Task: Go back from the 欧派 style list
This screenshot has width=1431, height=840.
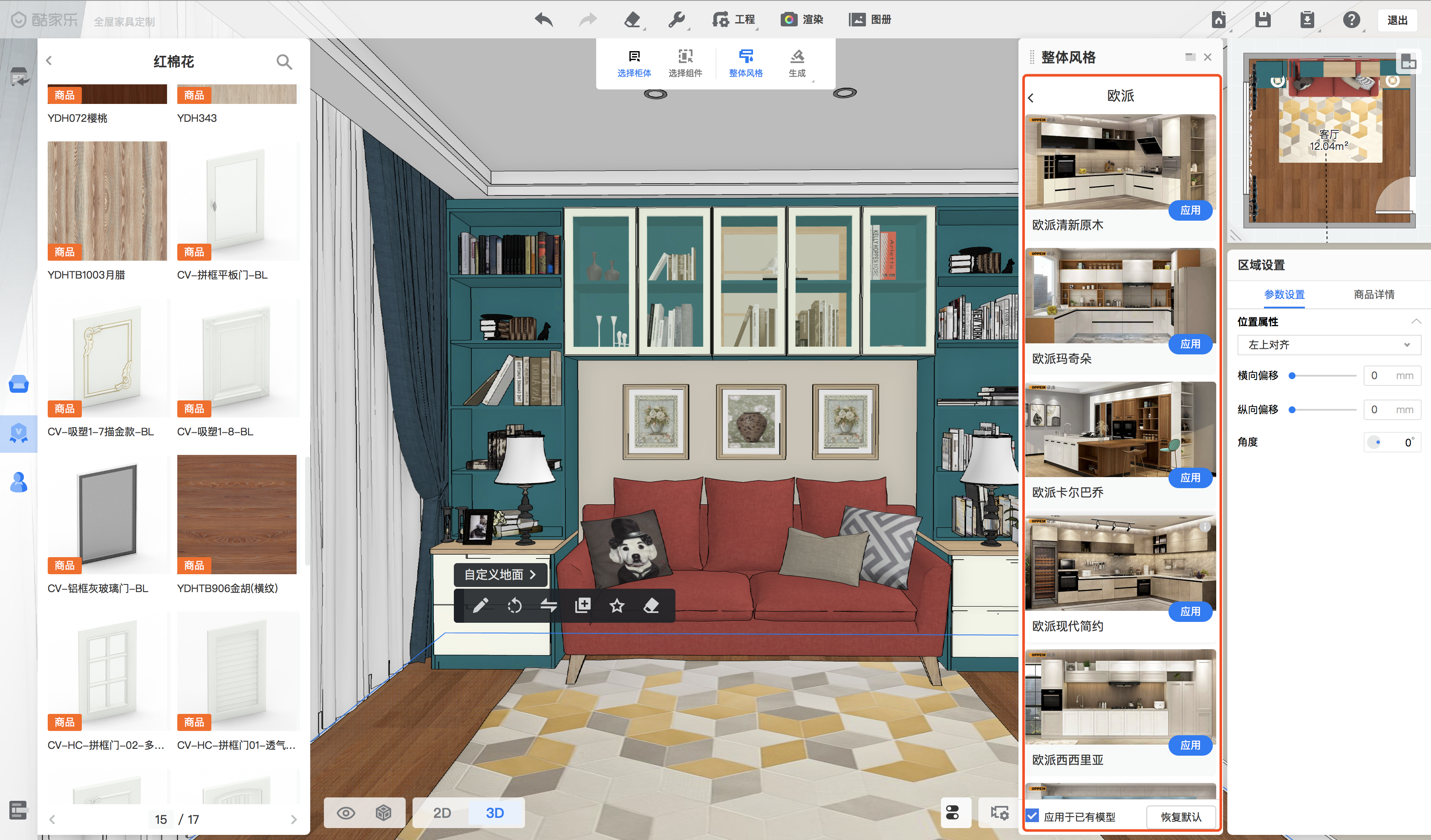Action: click(x=1031, y=98)
